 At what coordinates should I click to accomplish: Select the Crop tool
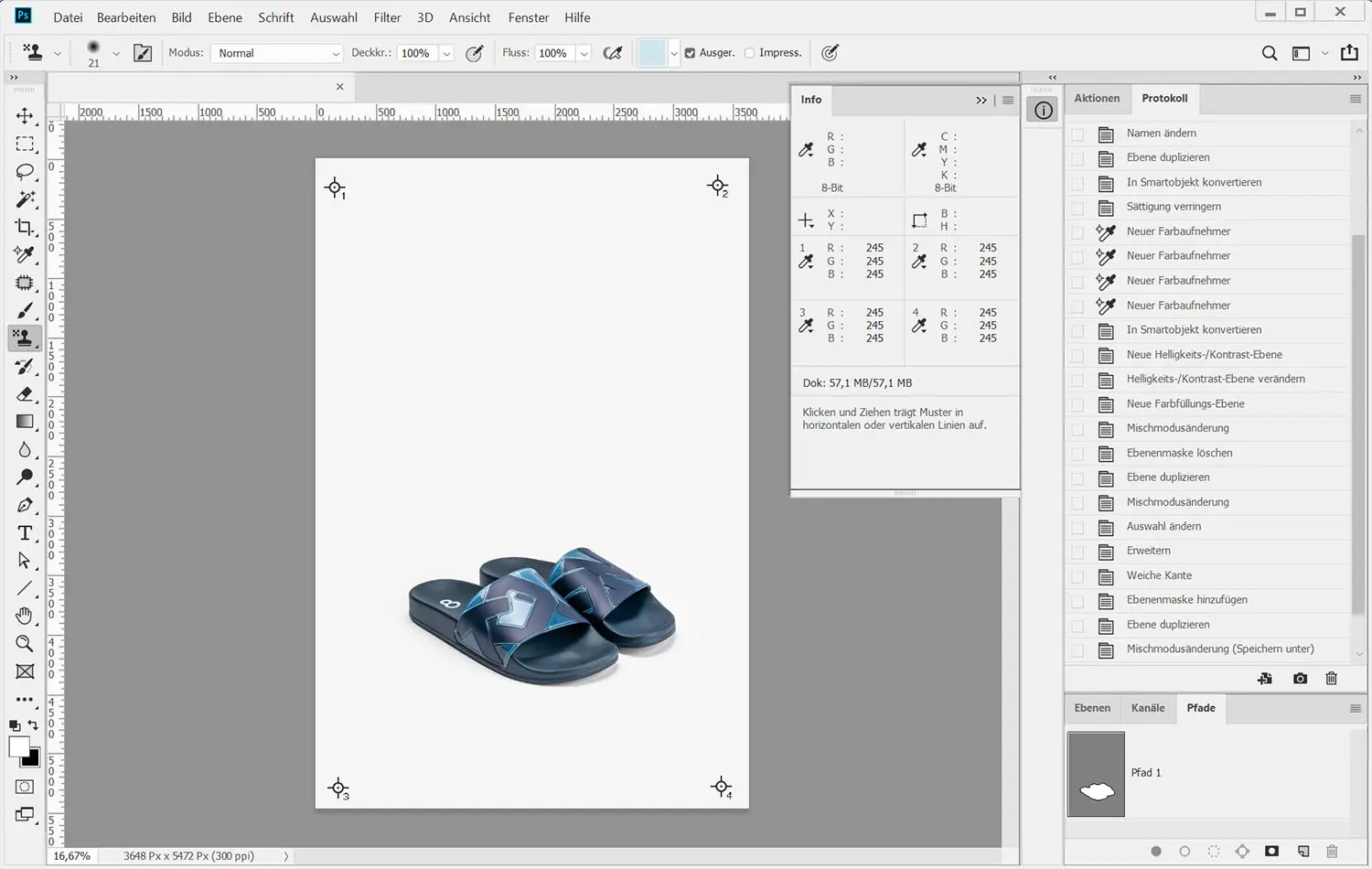tap(25, 227)
